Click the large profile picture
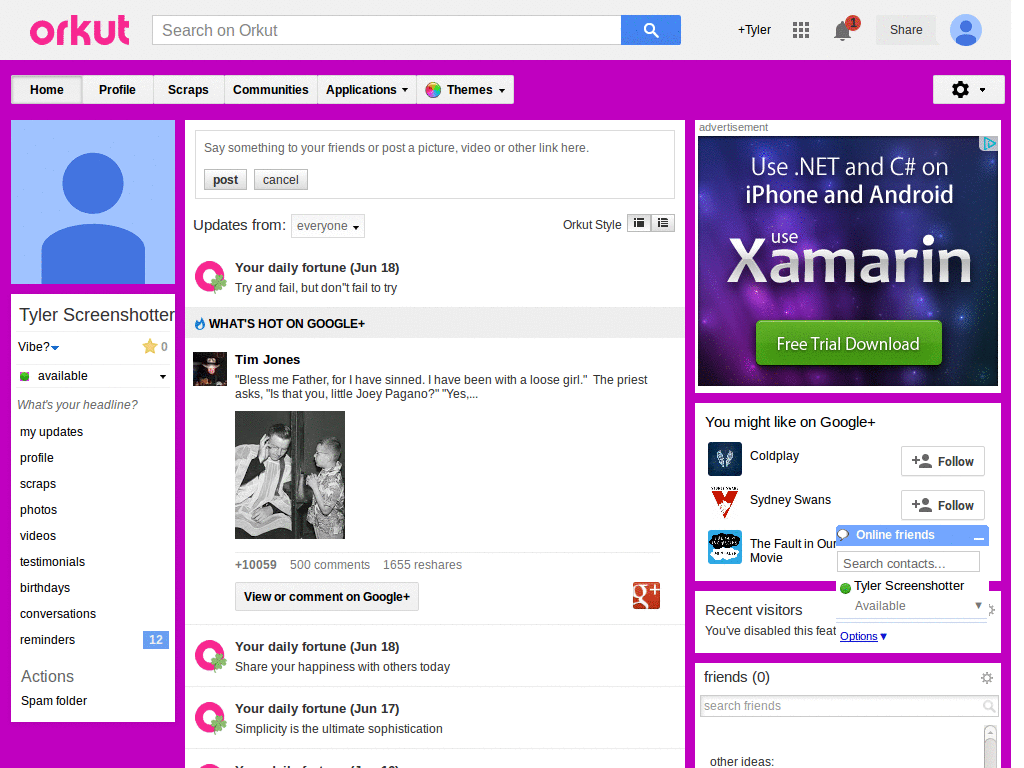The image size is (1024, 768). pos(93,202)
